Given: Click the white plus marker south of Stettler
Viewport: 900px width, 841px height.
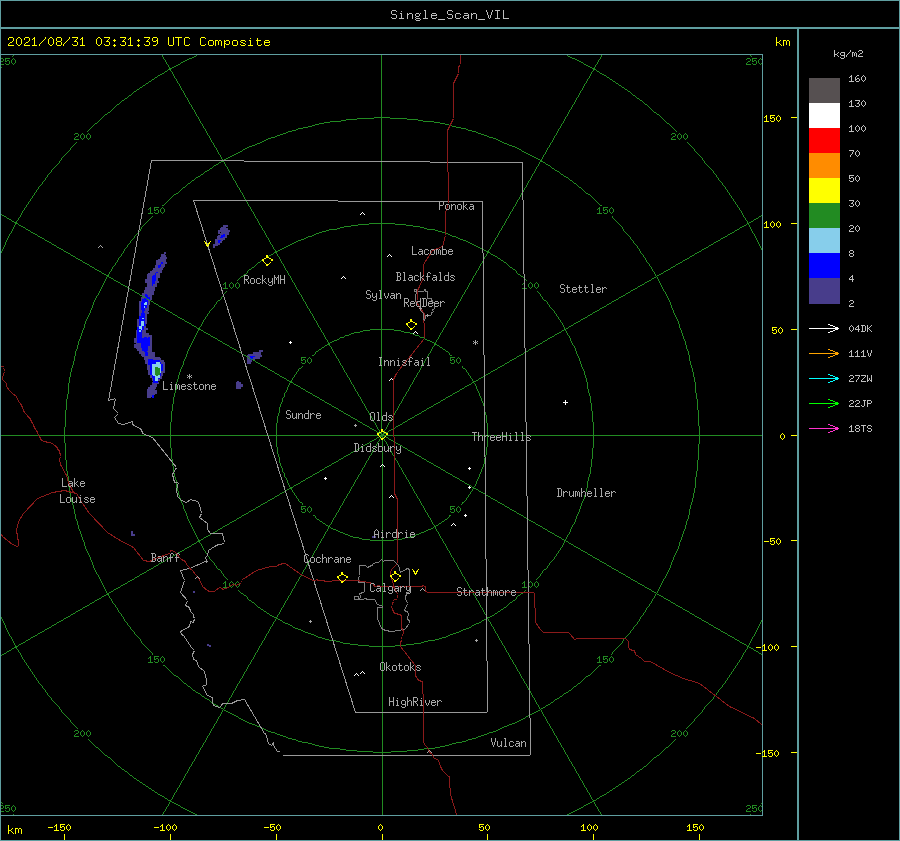Looking at the screenshot, I should 565,402.
